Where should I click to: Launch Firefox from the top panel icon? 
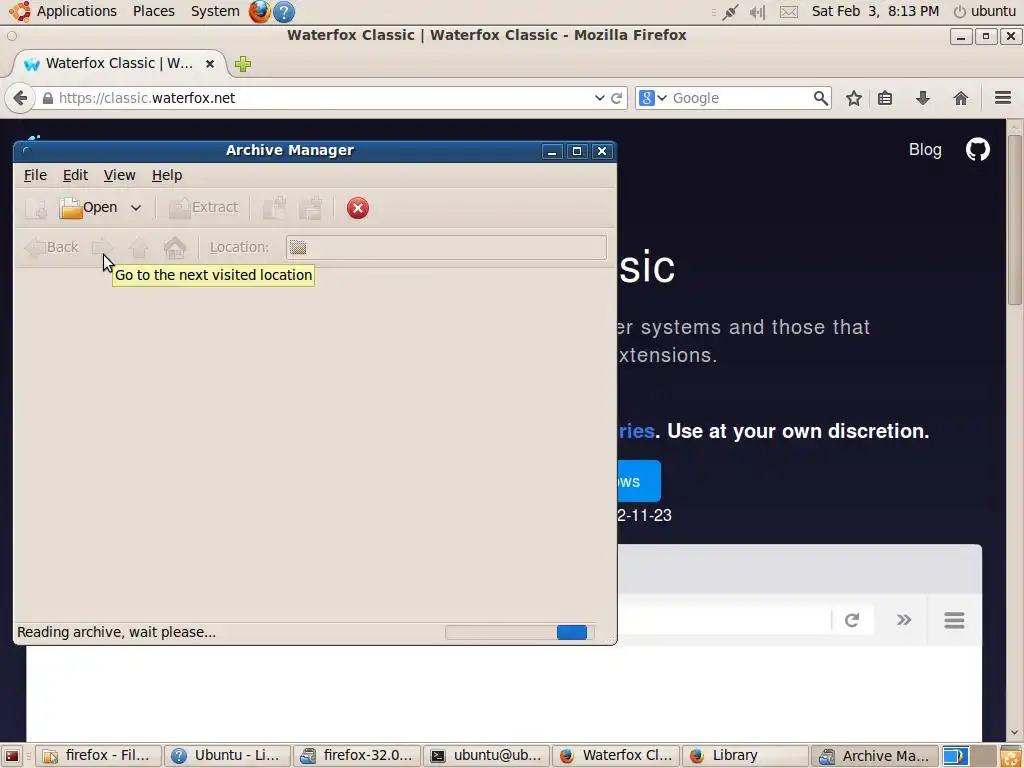[259, 11]
